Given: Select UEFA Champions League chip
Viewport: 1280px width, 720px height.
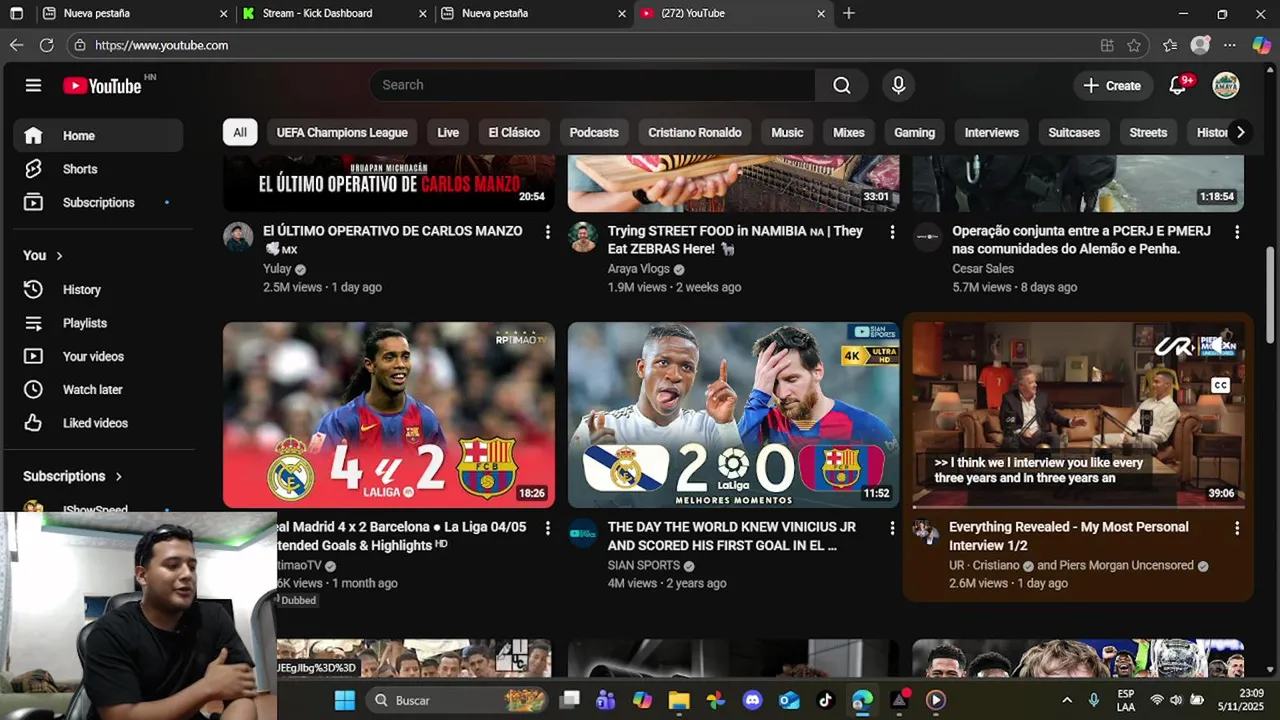Looking at the screenshot, I should point(342,132).
